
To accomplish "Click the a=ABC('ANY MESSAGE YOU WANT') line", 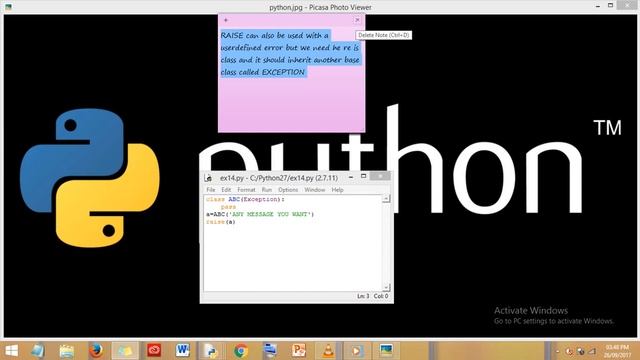I will tap(260, 214).
